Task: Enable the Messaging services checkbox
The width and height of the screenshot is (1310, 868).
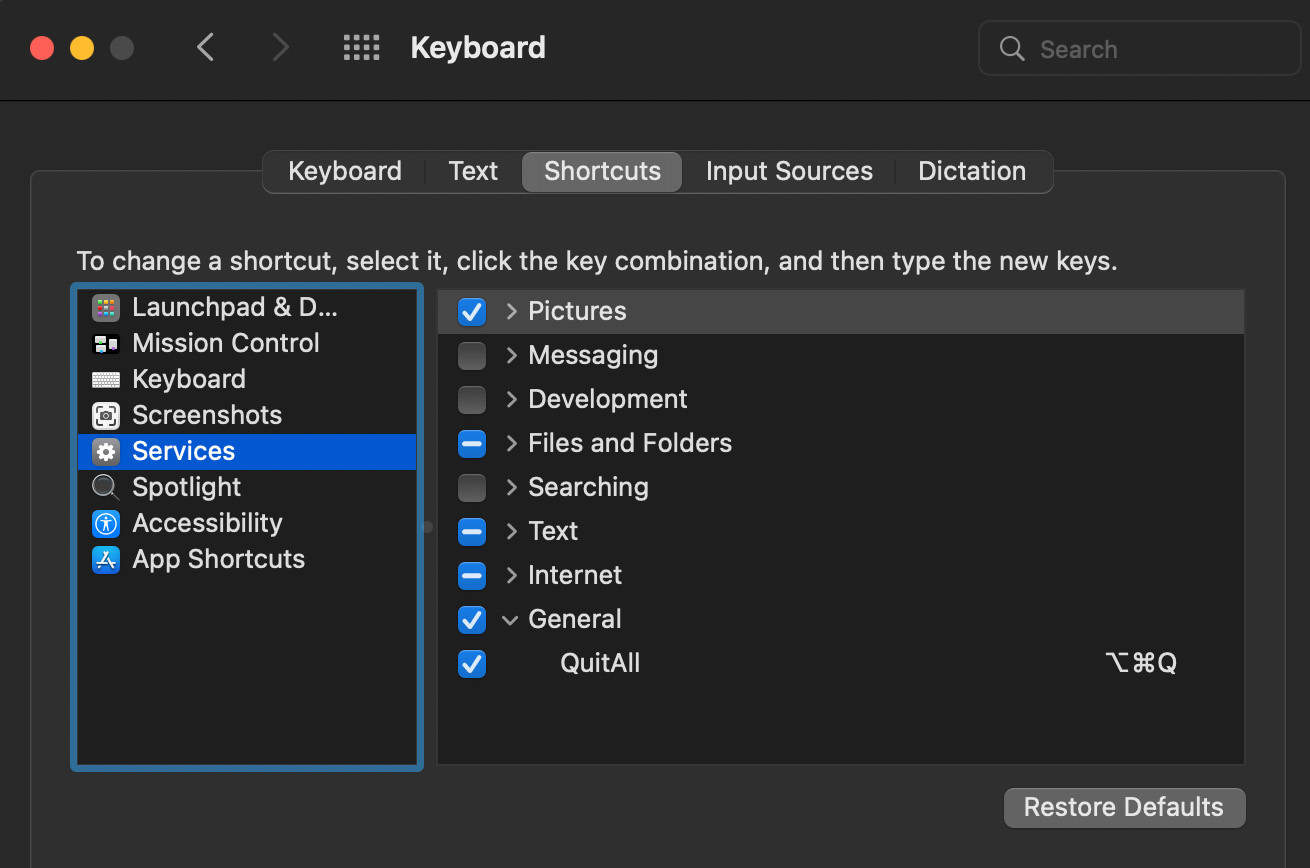Action: coord(472,355)
